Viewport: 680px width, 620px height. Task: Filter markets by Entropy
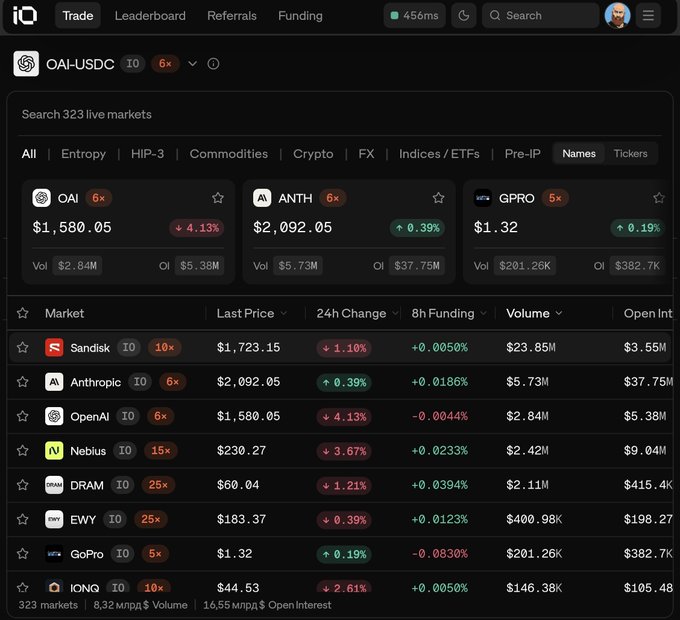click(x=83, y=154)
